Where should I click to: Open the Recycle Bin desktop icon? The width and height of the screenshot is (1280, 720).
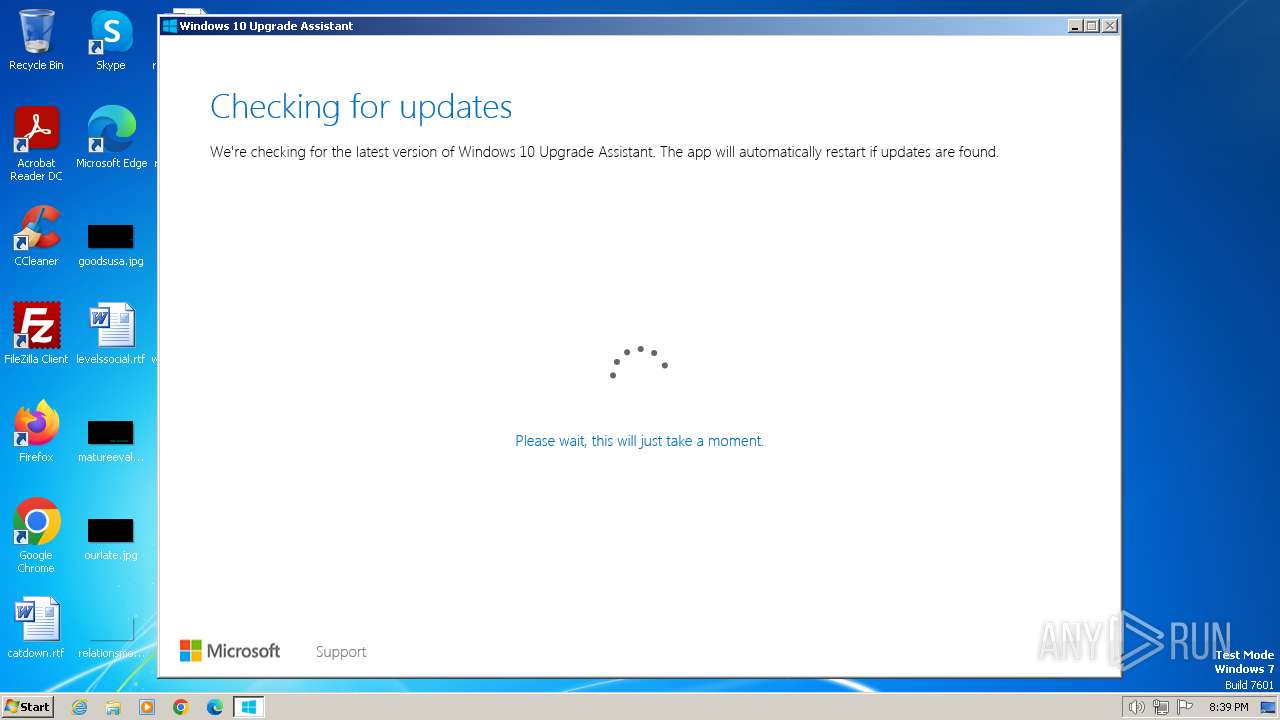pyautogui.click(x=36, y=40)
